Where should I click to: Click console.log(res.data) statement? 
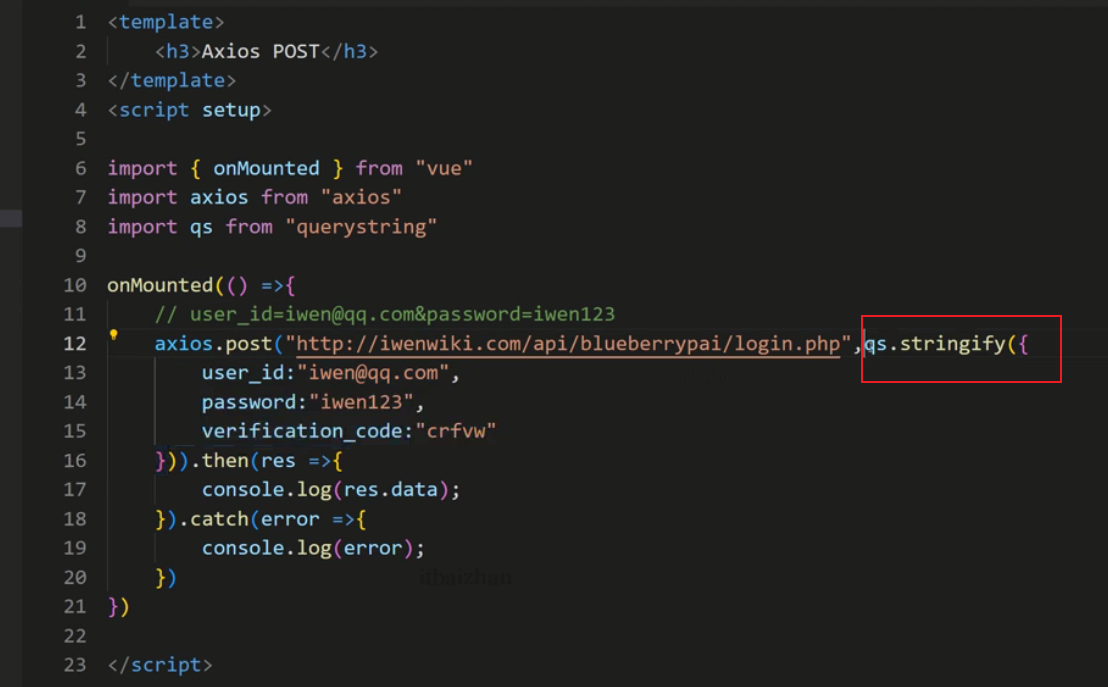coord(330,490)
